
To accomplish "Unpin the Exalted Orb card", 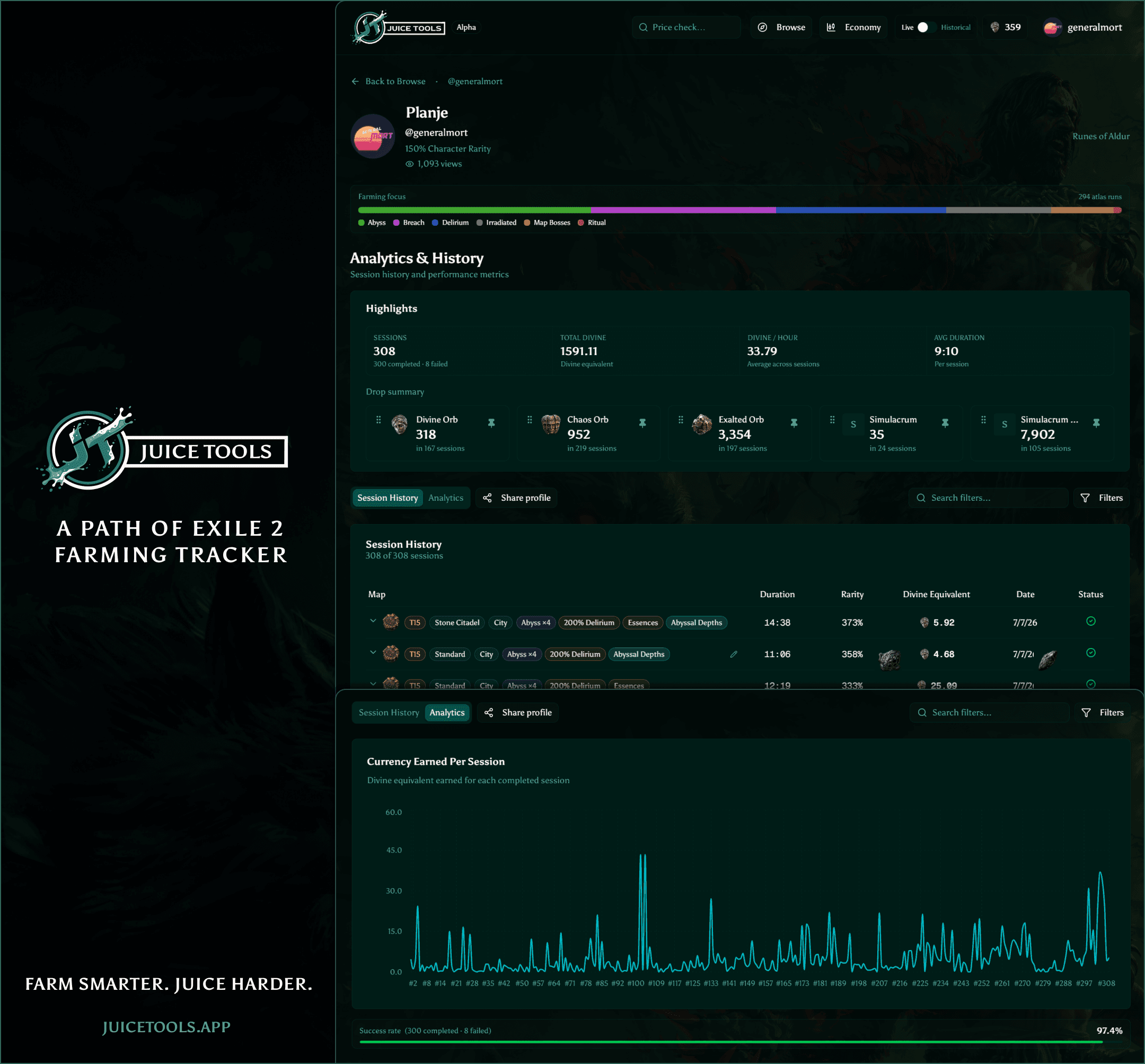I will 794,423.
